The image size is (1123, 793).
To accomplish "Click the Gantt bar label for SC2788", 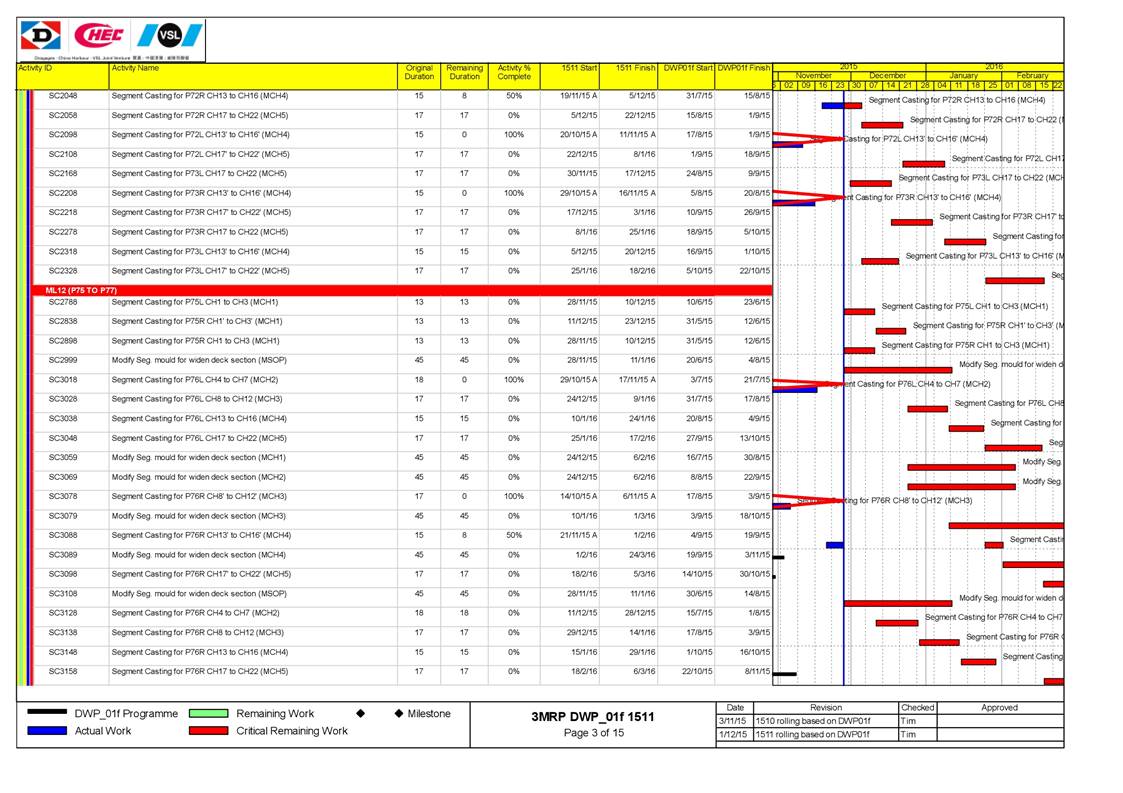I will click(x=965, y=307).
